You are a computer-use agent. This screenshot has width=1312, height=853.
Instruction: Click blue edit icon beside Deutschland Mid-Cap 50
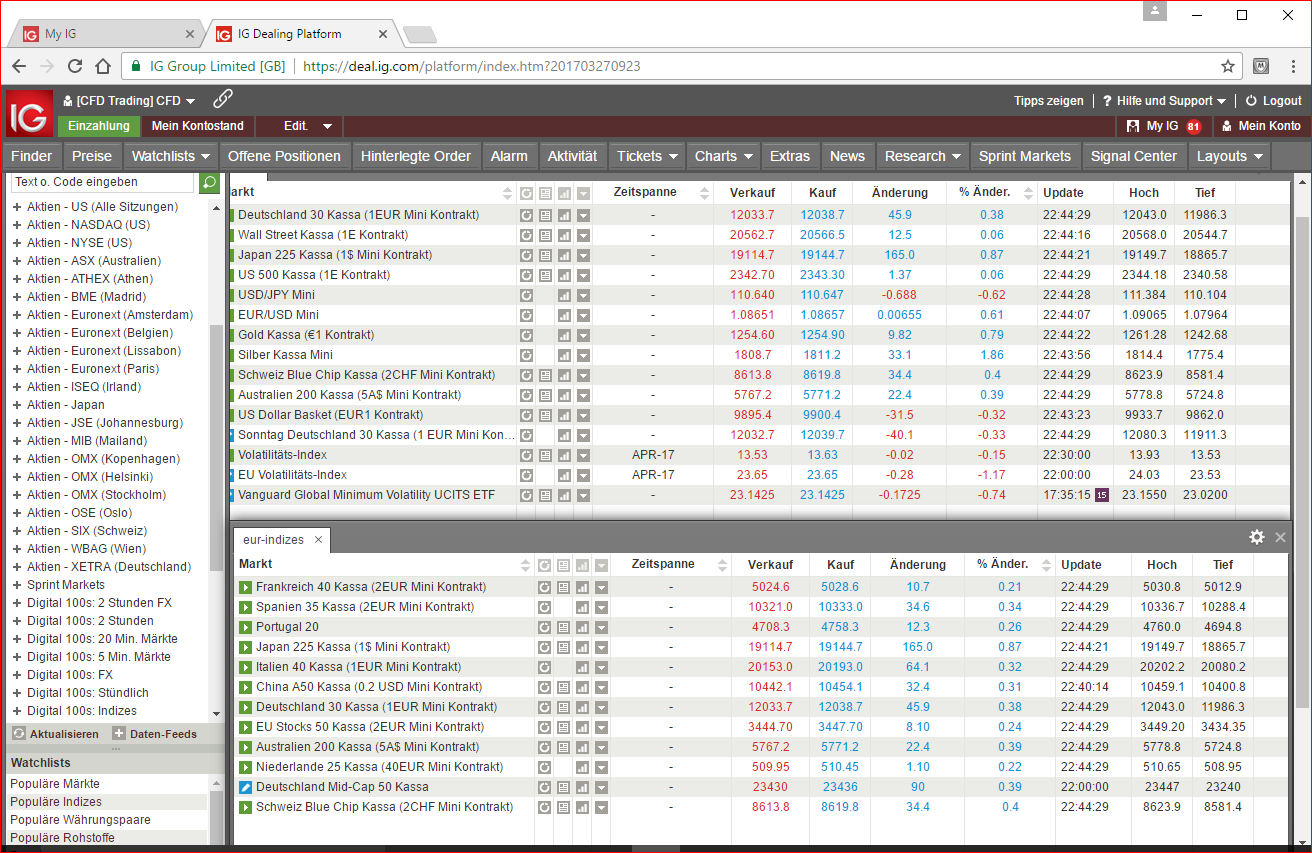246,787
